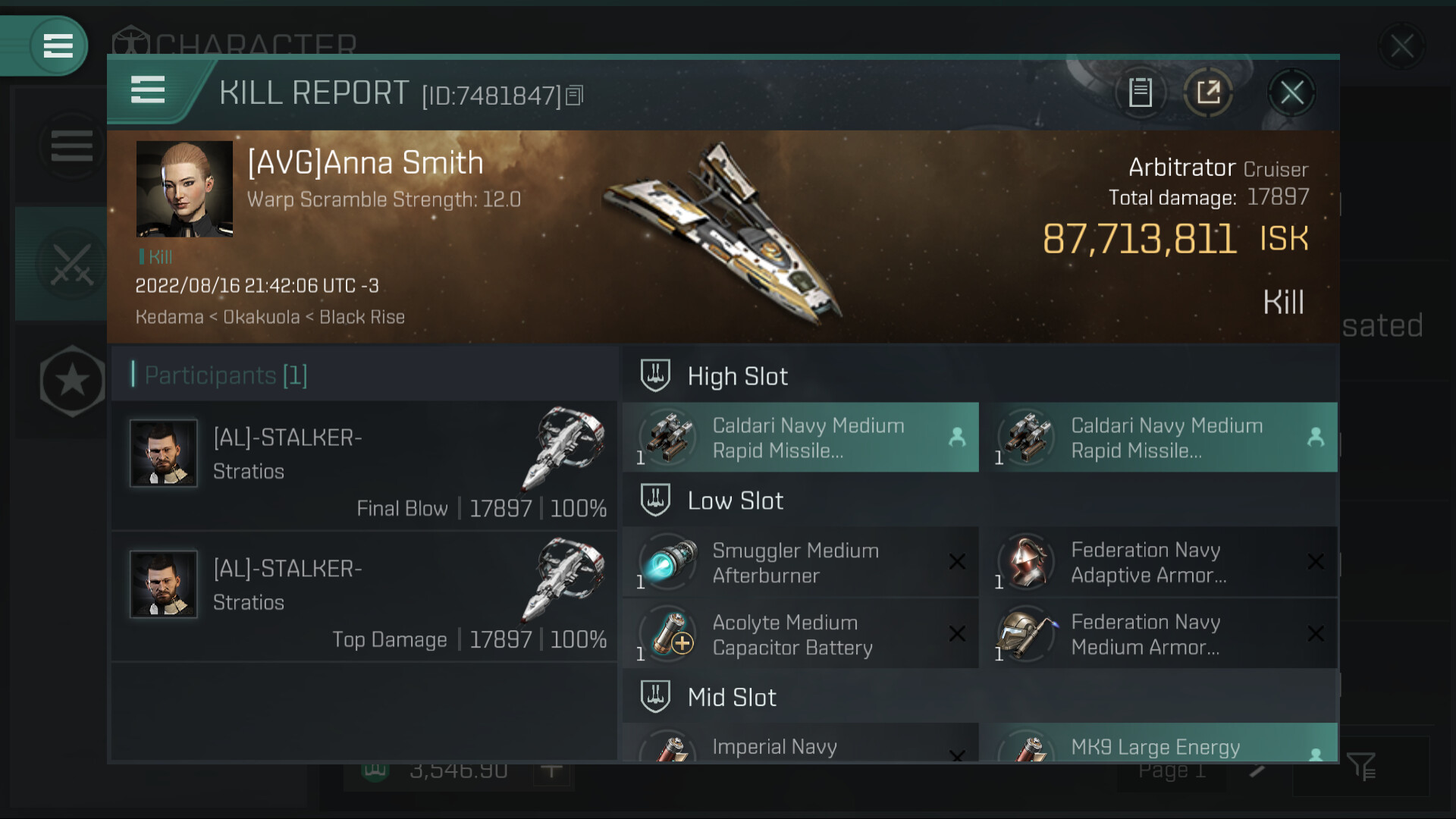Image resolution: width=1456 pixels, height=819 pixels.
Task: Click the Acolyte Medium Capacitor Battery icon
Action: (668, 635)
